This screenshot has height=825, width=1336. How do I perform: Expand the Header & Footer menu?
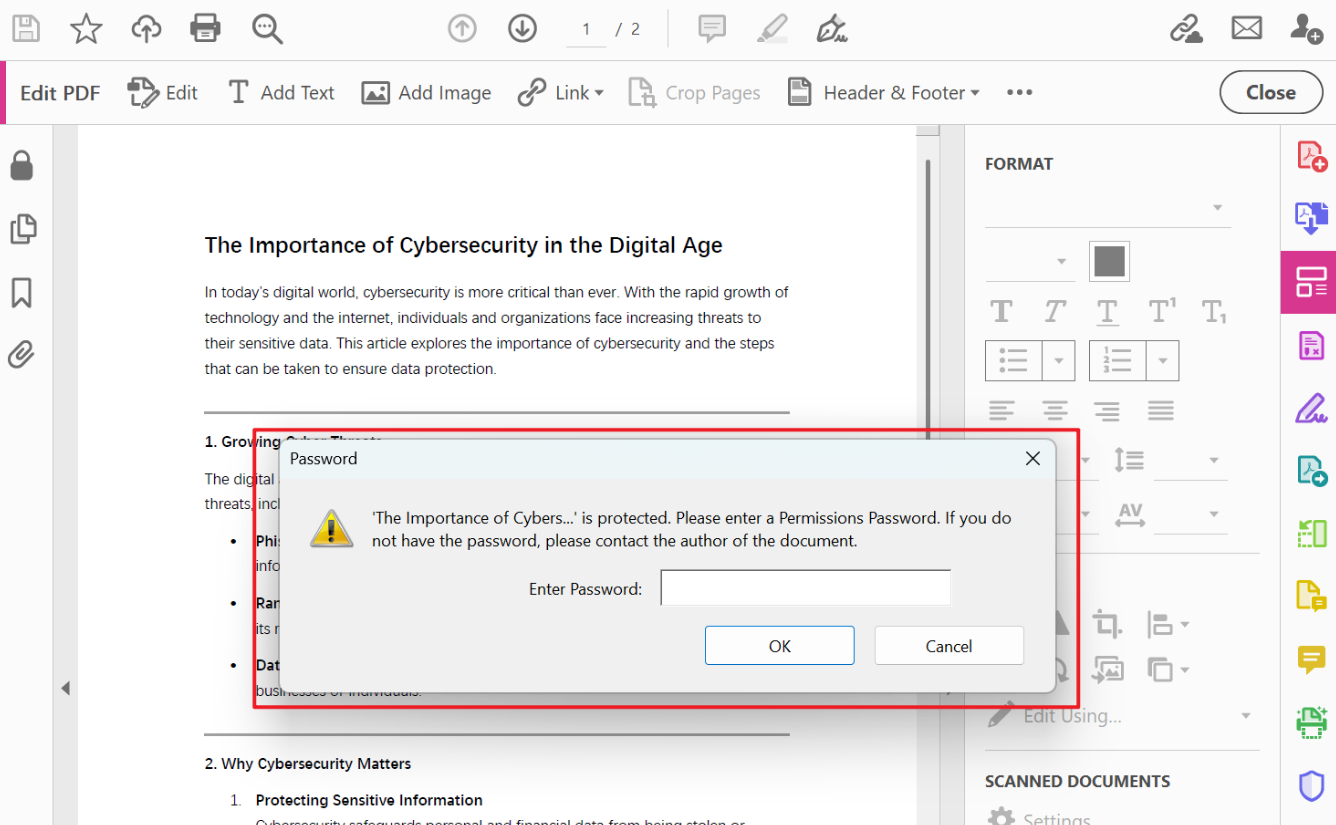pos(883,93)
